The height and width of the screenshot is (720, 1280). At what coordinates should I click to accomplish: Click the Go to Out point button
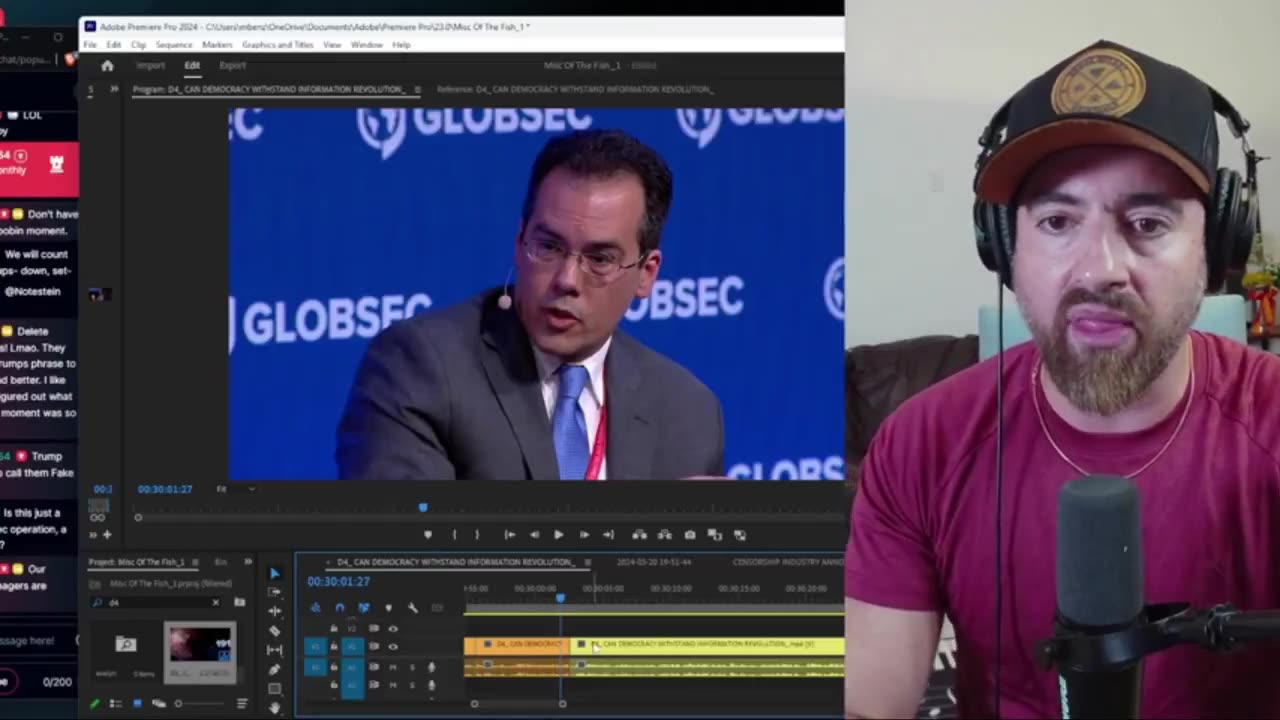point(608,535)
